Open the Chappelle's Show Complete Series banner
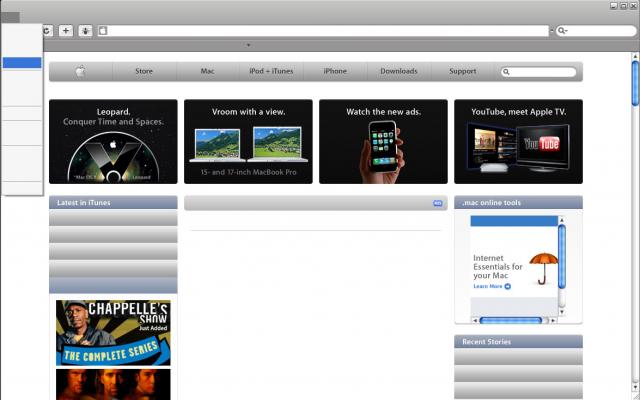640x400 pixels. 113,333
